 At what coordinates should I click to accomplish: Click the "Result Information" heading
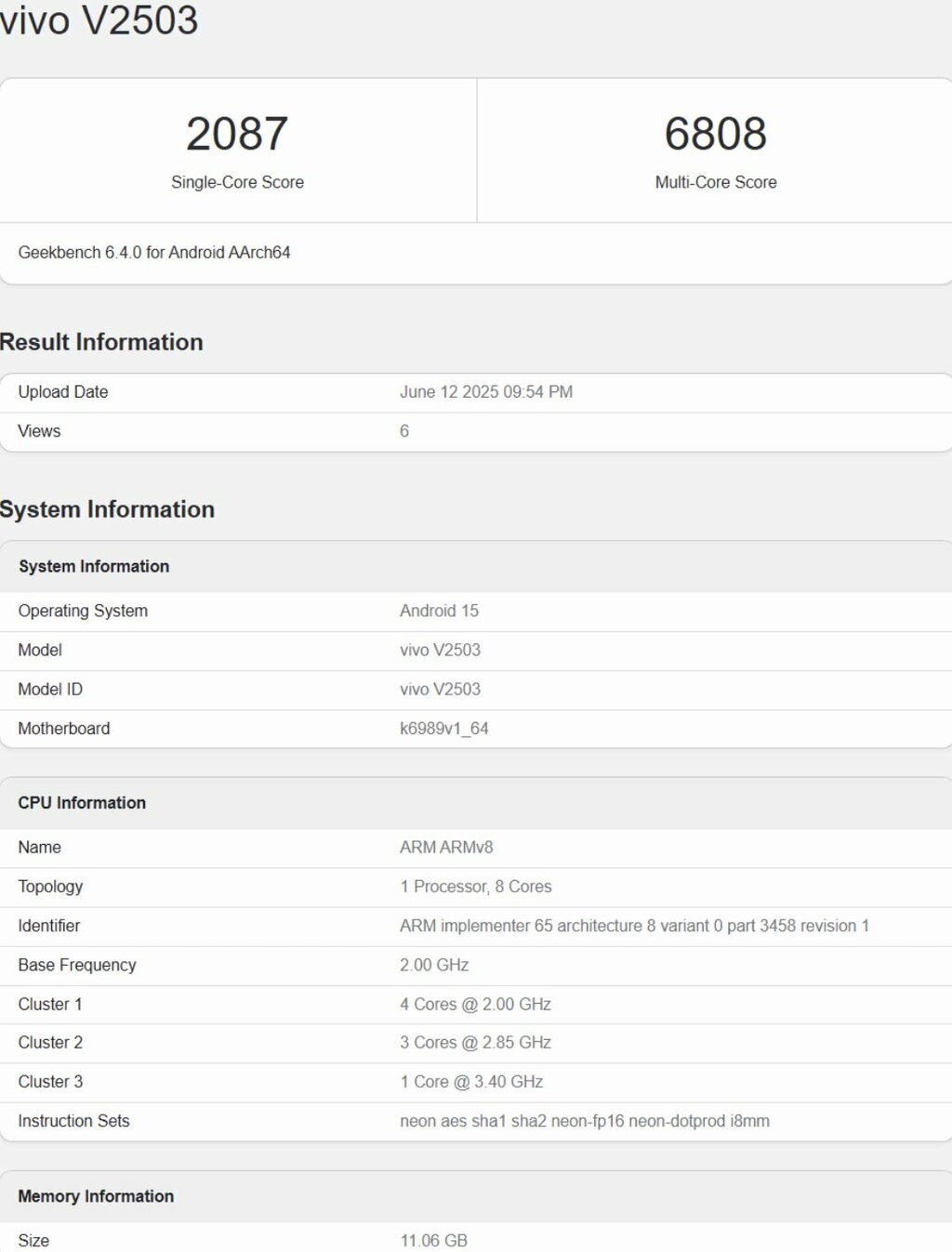[x=101, y=342]
